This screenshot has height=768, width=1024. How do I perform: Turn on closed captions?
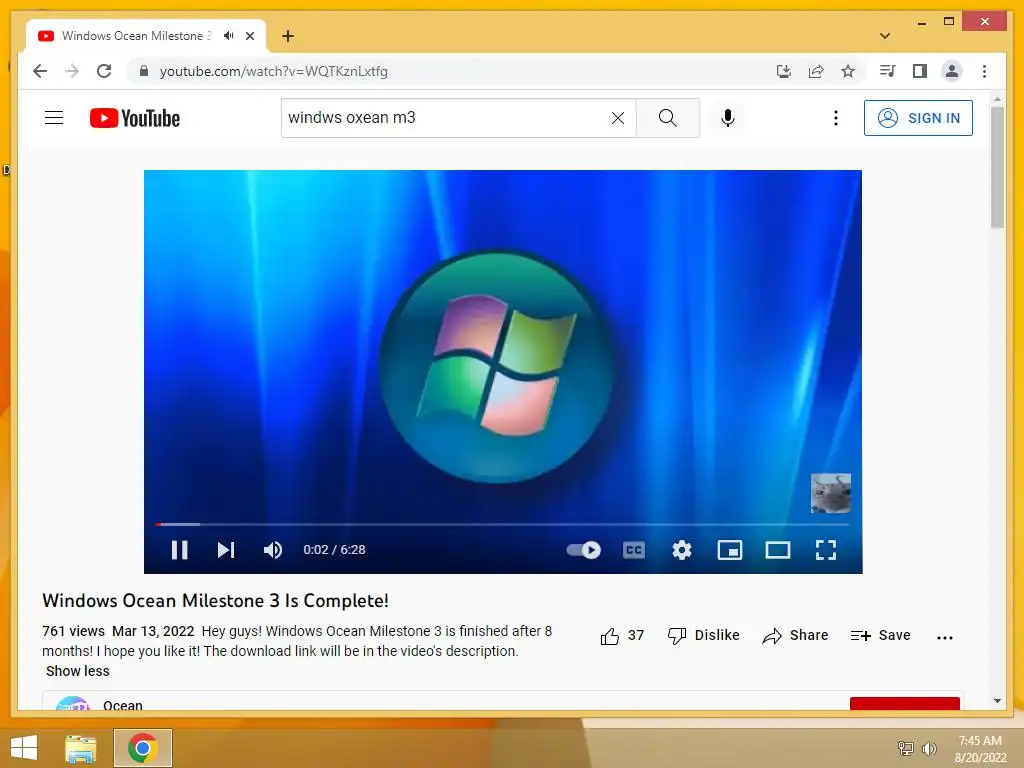(633, 550)
